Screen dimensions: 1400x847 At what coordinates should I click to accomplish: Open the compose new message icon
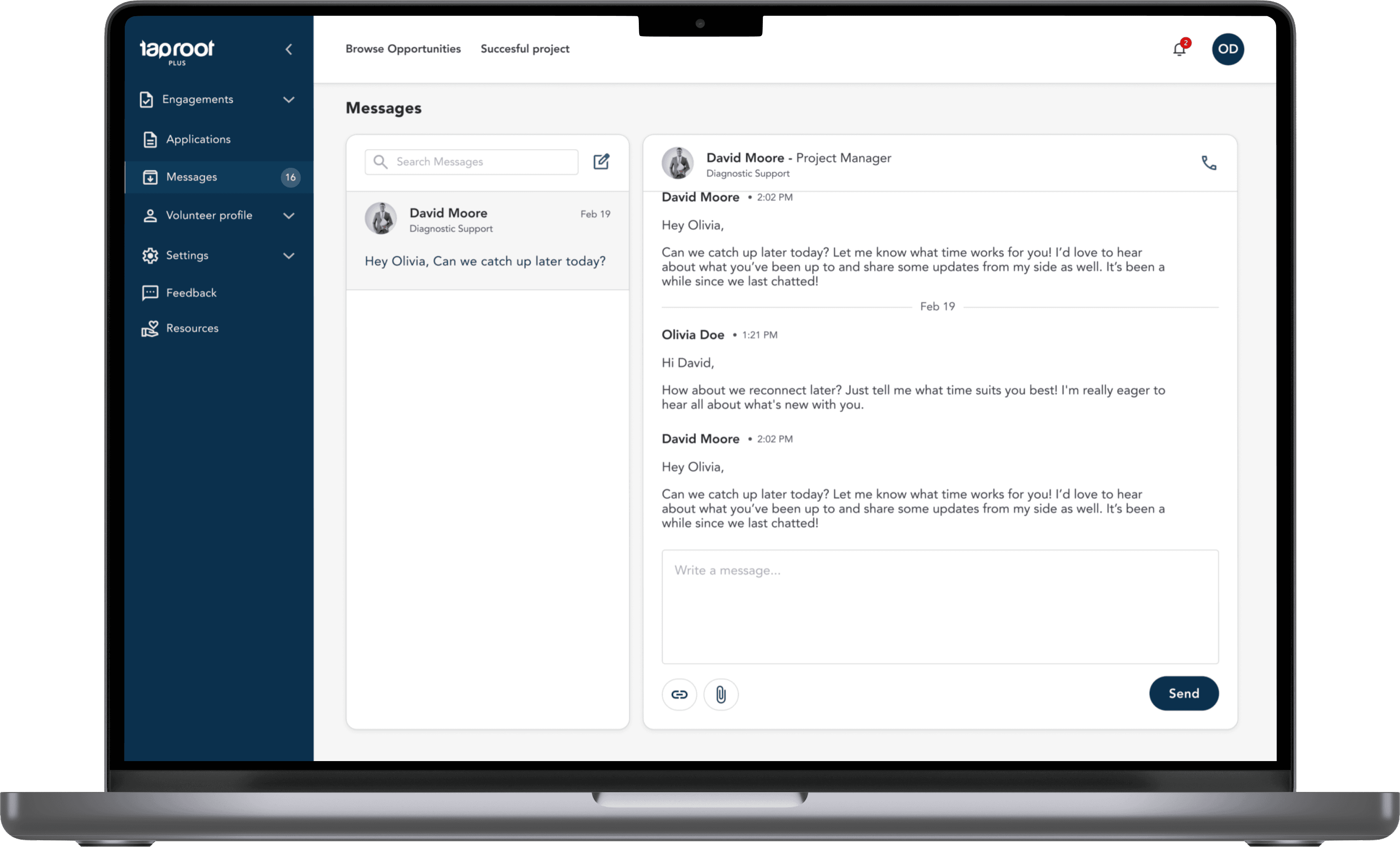(x=601, y=162)
